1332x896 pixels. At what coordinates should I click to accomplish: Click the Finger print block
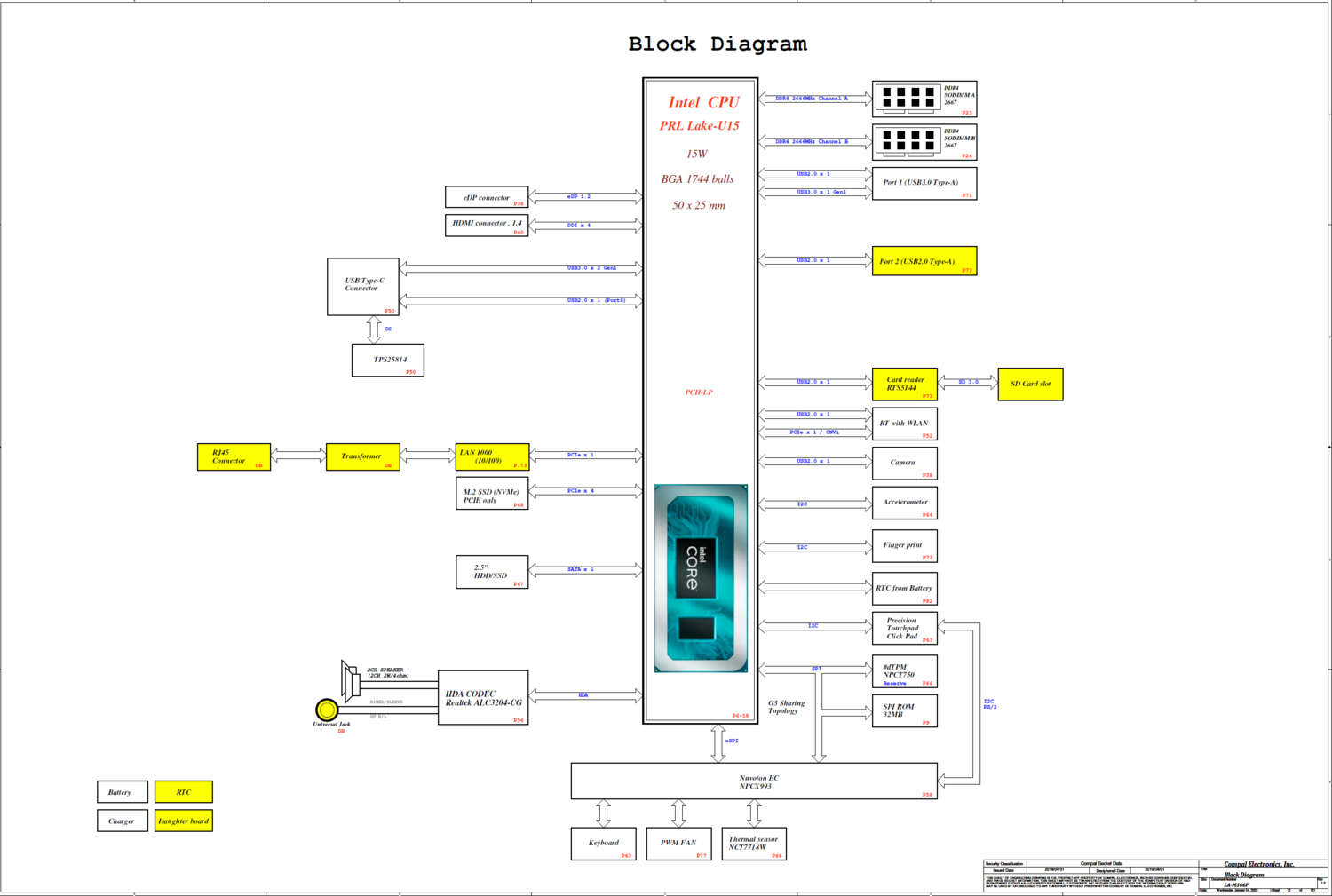[x=905, y=545]
